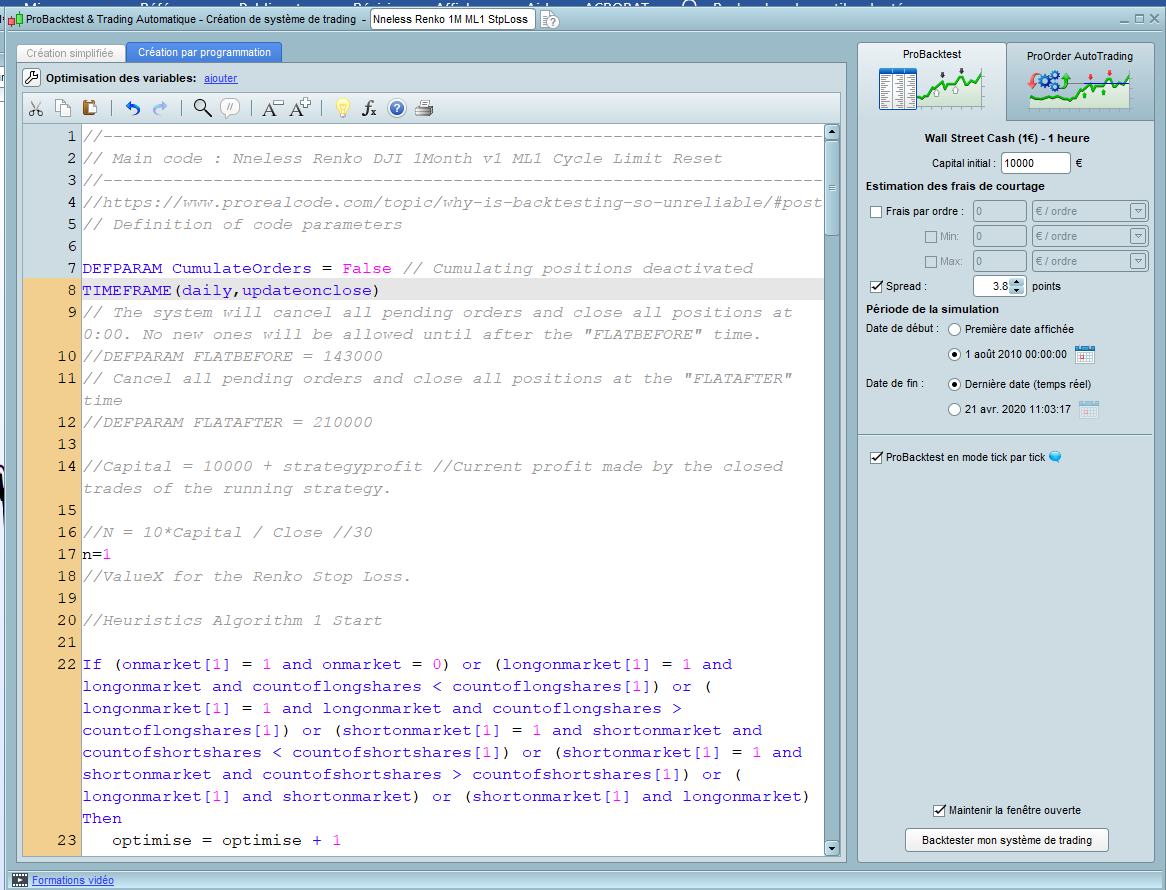Paste from clipboard icon in editor toolbar
The height and width of the screenshot is (890, 1166).
90,109
